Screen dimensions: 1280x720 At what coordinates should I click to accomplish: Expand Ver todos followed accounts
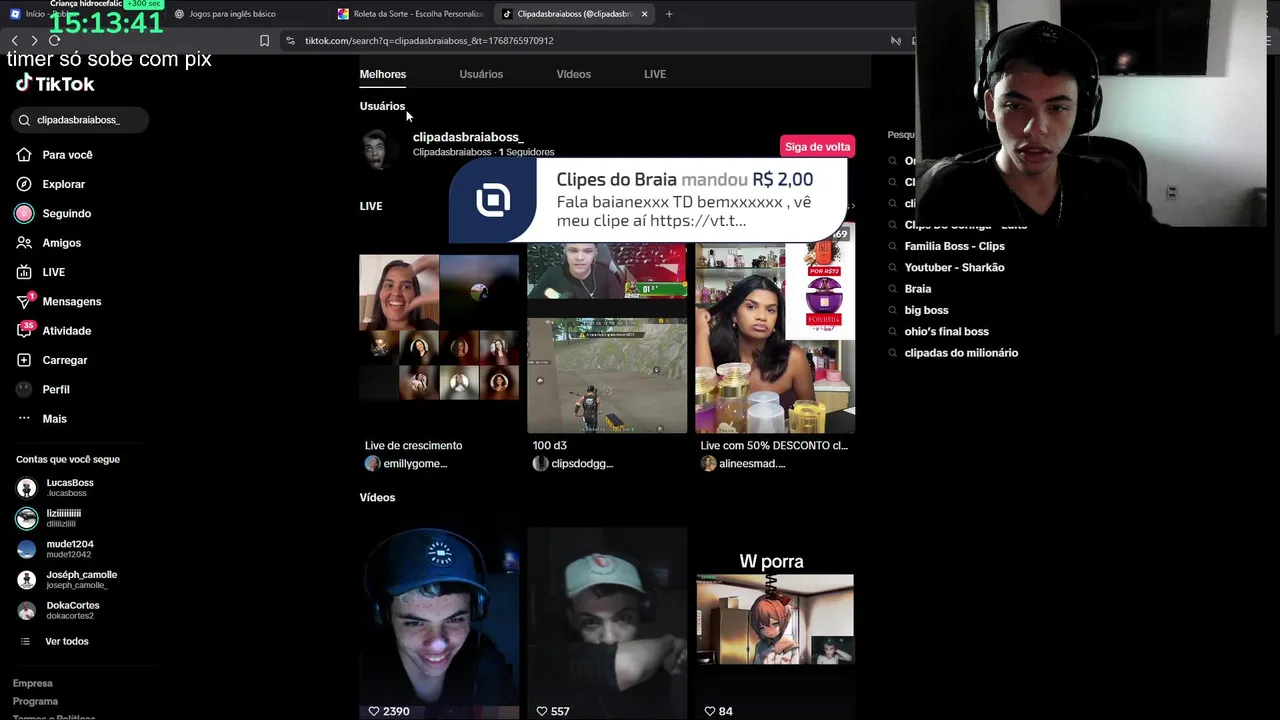coord(66,641)
